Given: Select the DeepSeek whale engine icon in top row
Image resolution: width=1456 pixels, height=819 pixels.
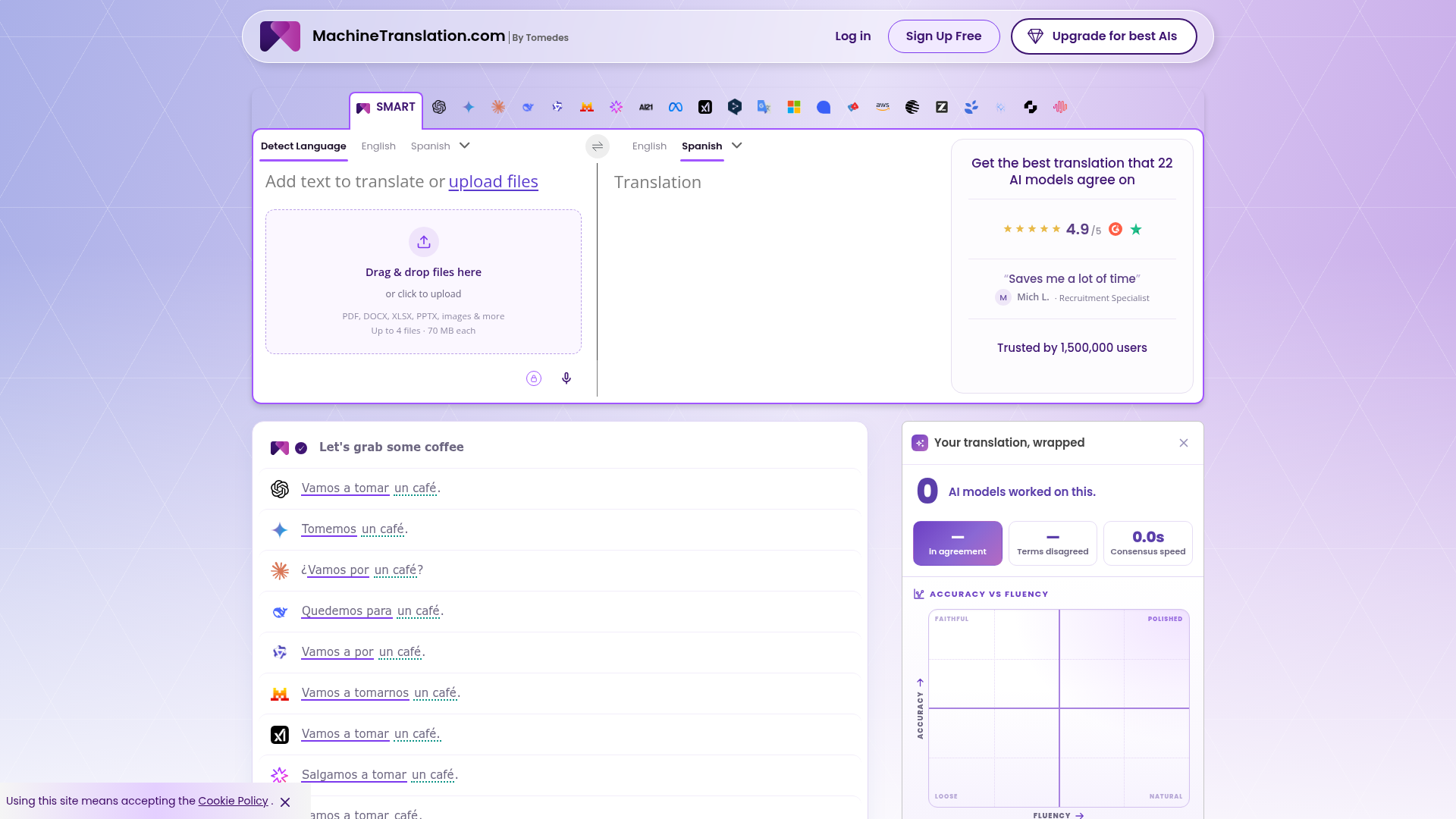Looking at the screenshot, I should coord(528,107).
